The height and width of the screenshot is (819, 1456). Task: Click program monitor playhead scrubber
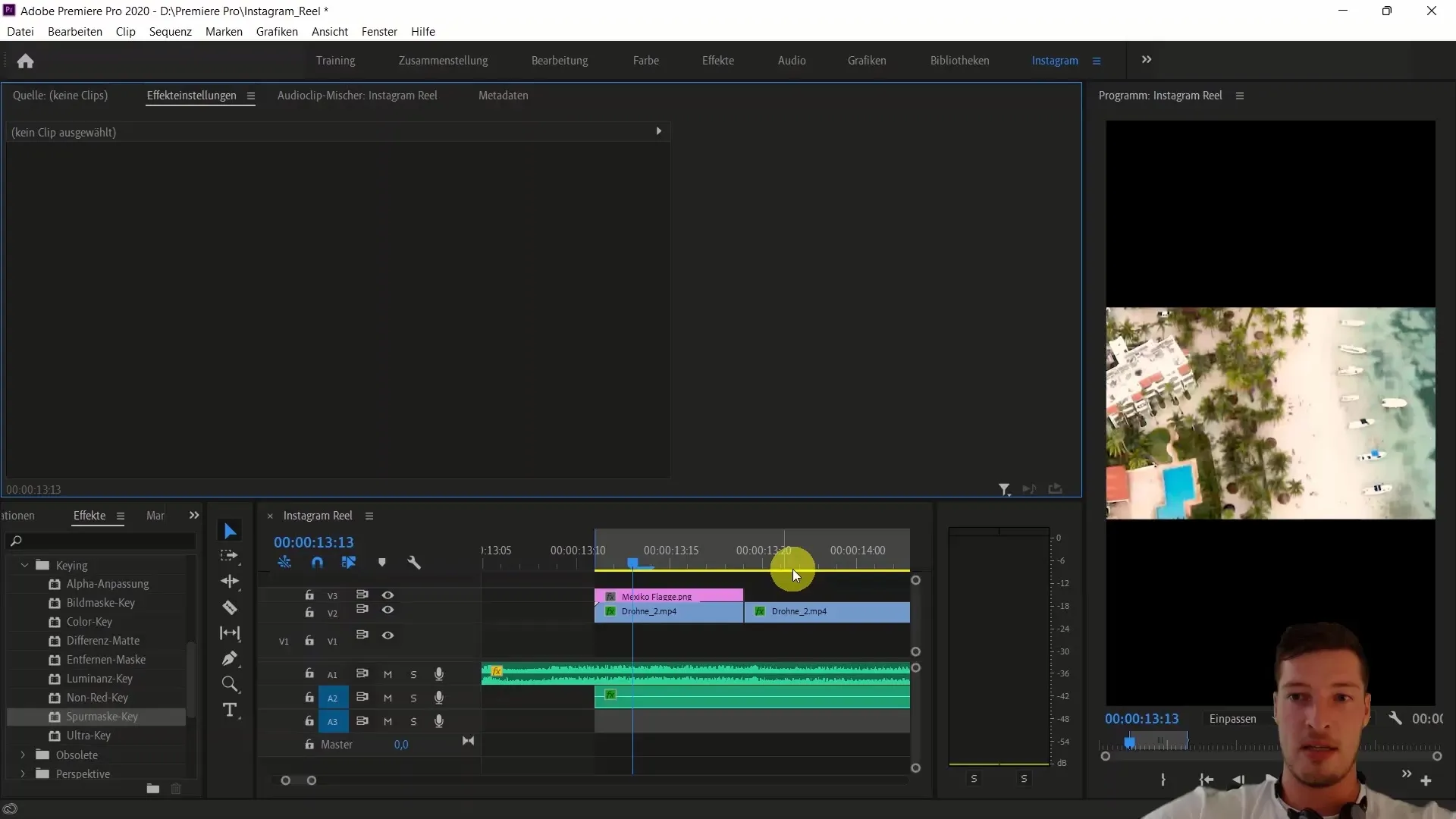1130,742
